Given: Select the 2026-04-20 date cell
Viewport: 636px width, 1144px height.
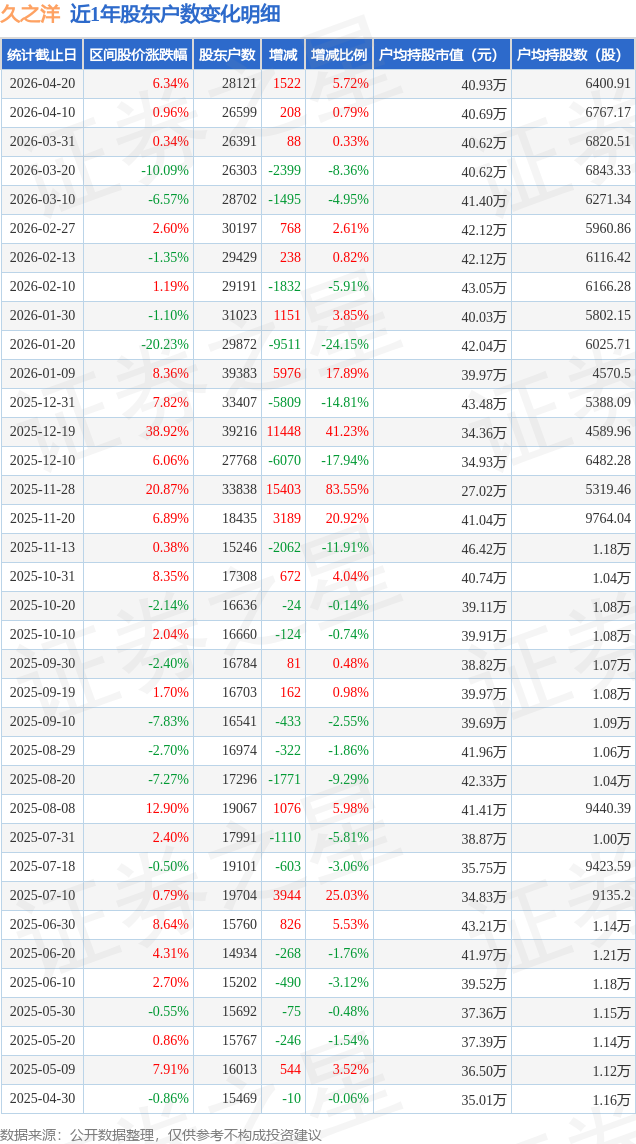Looking at the screenshot, I should pyautogui.click(x=42, y=84).
